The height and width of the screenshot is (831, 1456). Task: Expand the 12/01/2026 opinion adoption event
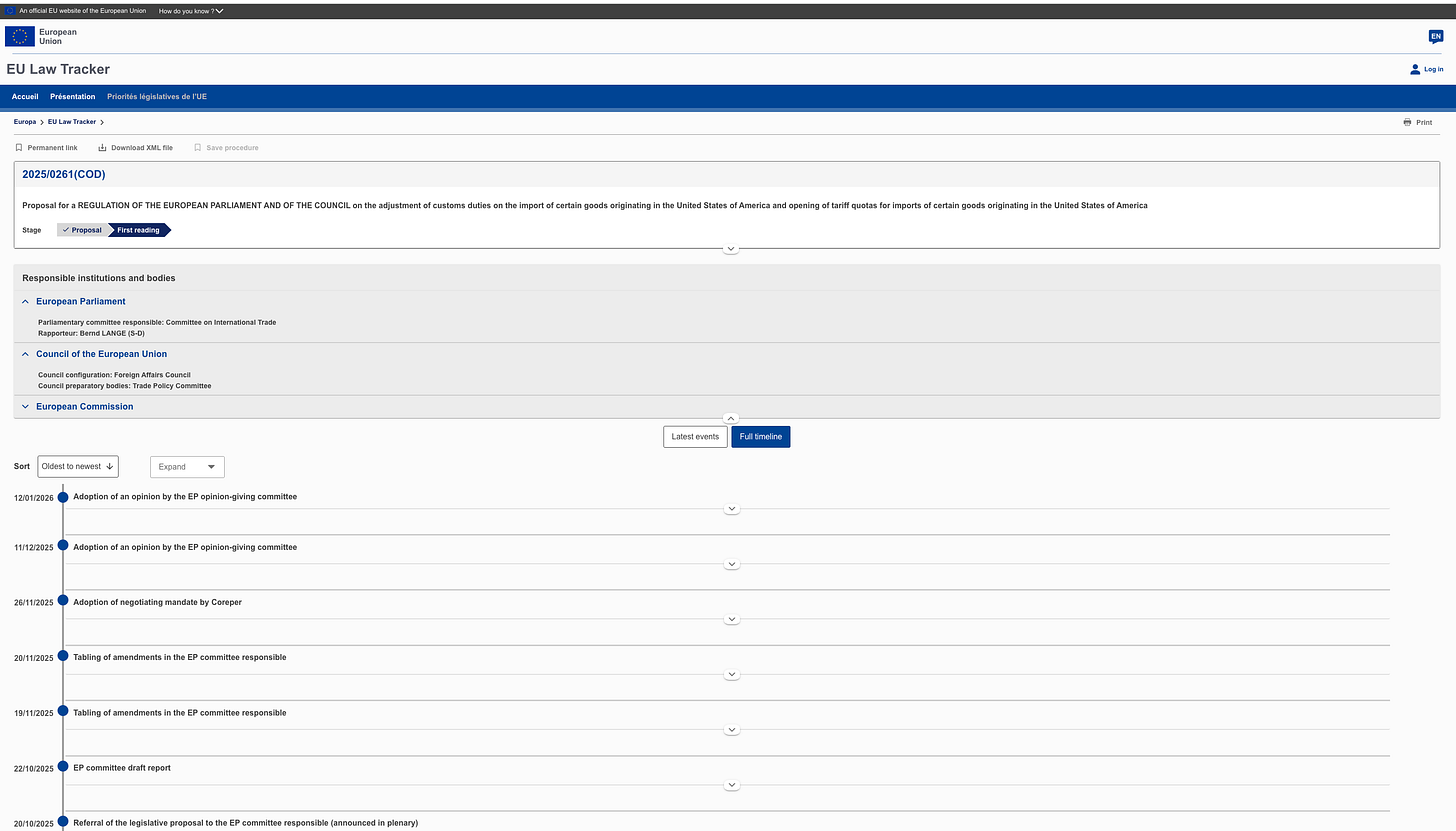[x=732, y=509]
